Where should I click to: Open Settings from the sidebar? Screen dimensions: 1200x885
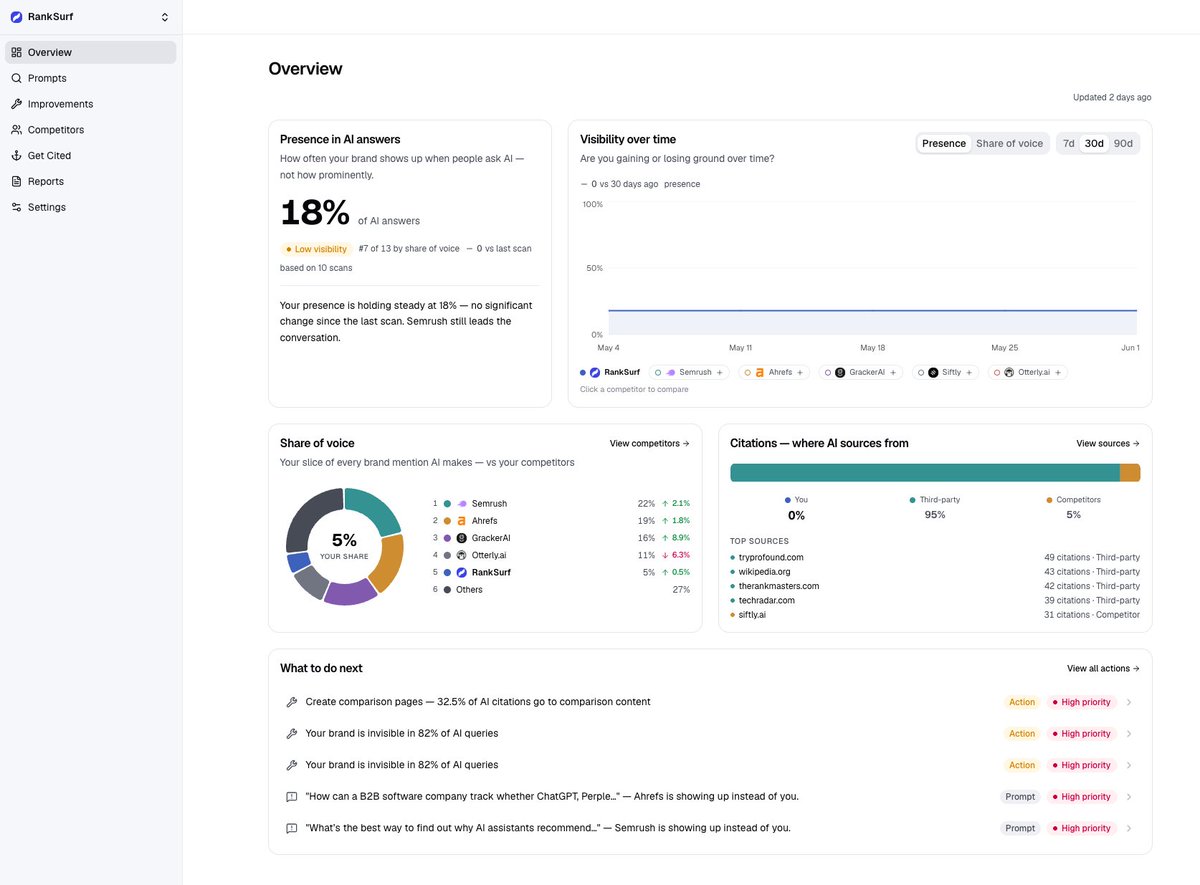[x=90, y=208]
